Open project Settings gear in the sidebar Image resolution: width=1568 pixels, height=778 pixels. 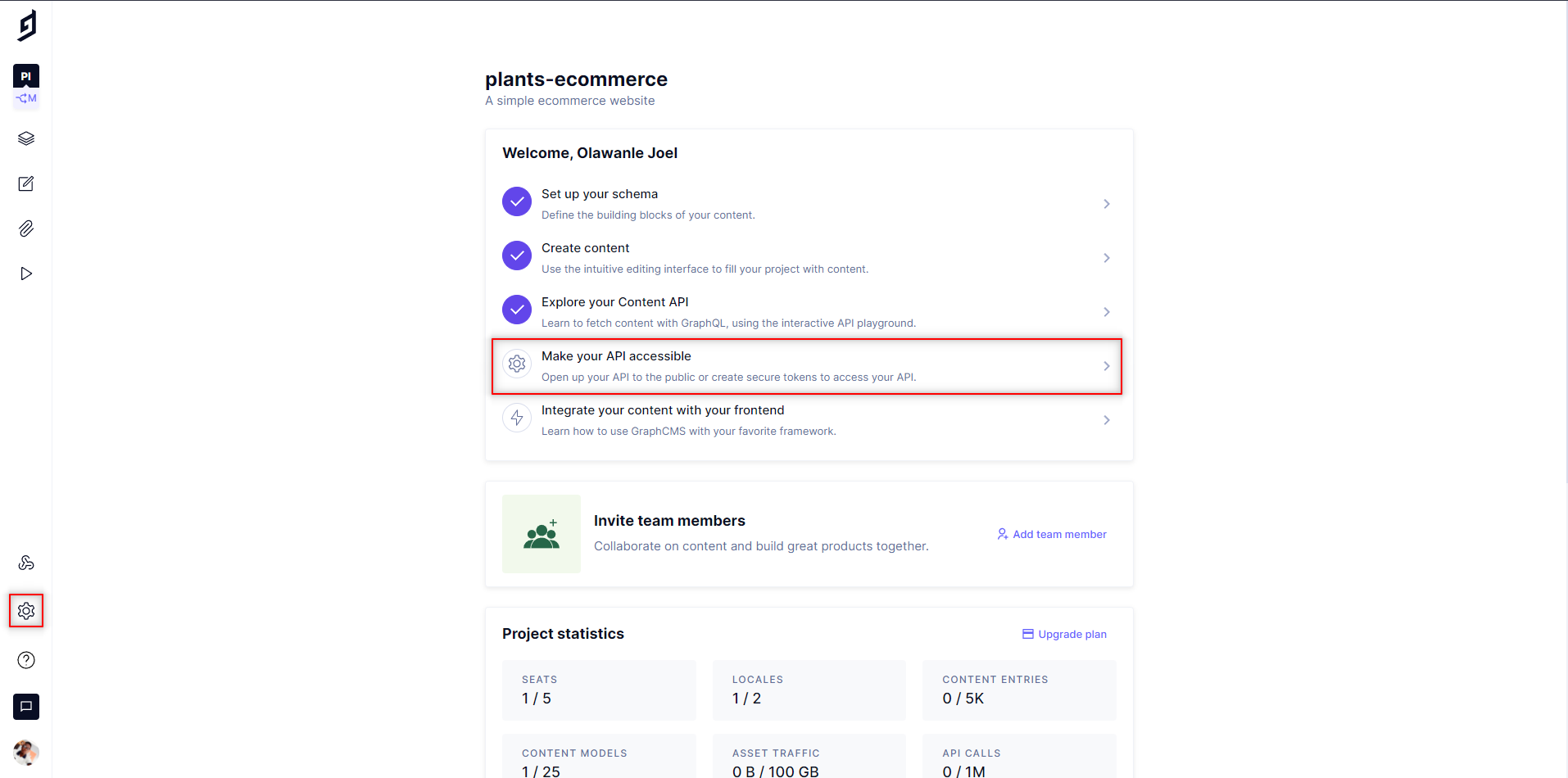[25, 610]
